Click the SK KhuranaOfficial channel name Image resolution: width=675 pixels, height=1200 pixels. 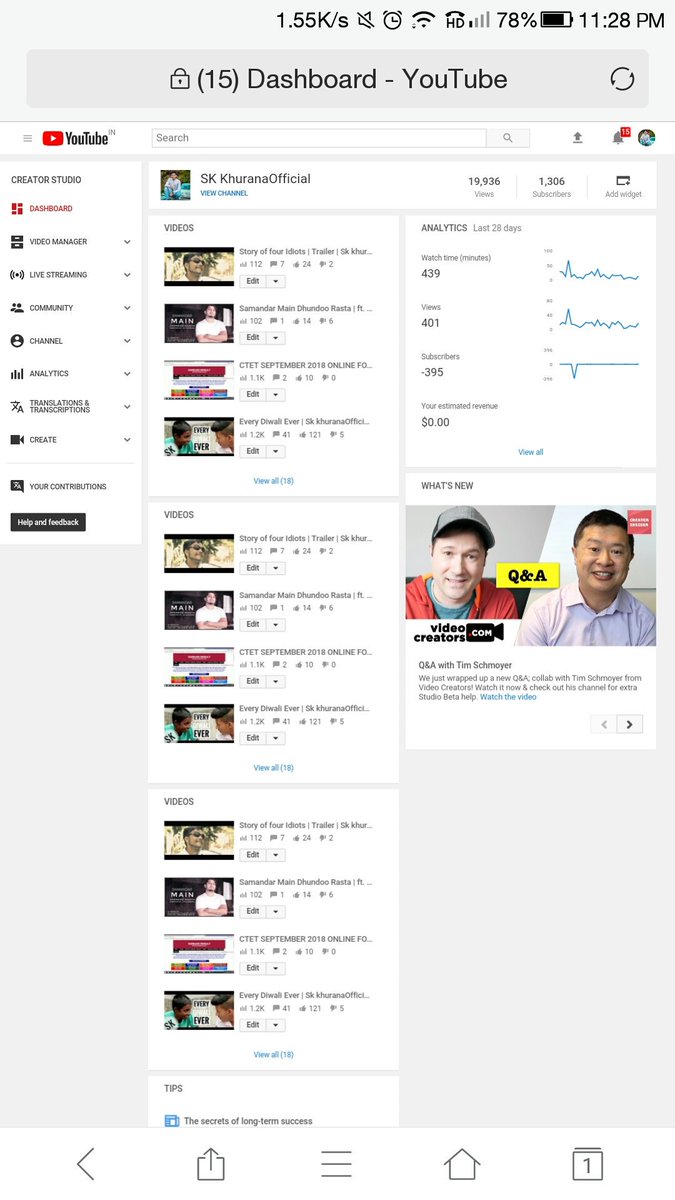click(x=256, y=179)
